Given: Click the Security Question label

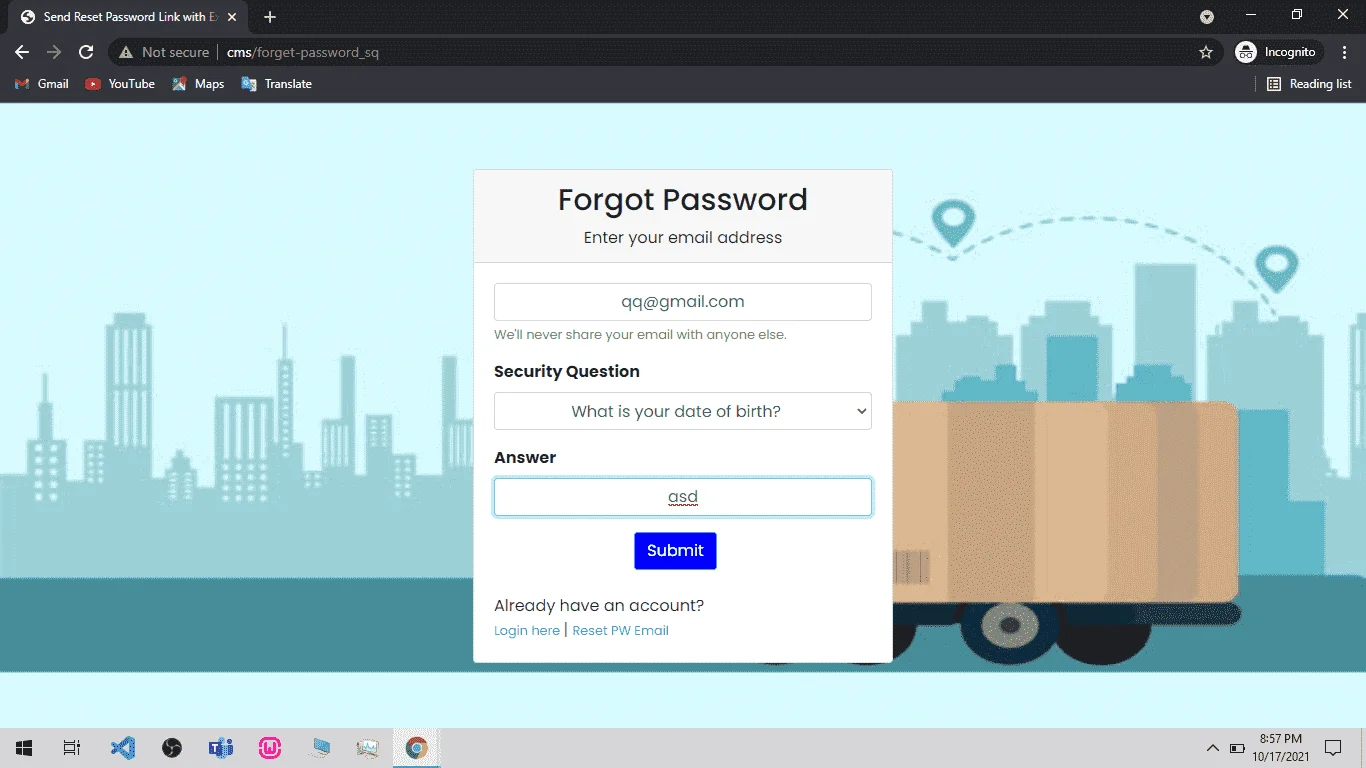Looking at the screenshot, I should (567, 371).
